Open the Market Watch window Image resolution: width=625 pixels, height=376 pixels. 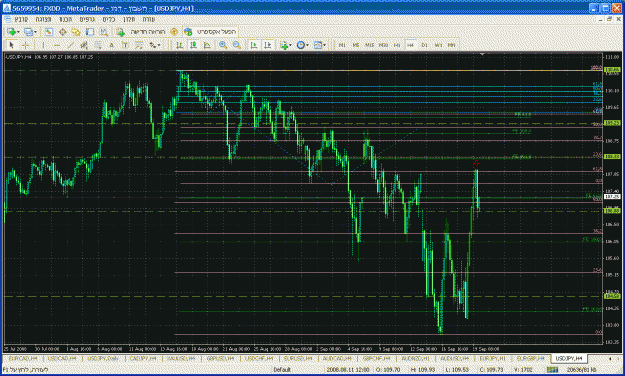pos(49,32)
